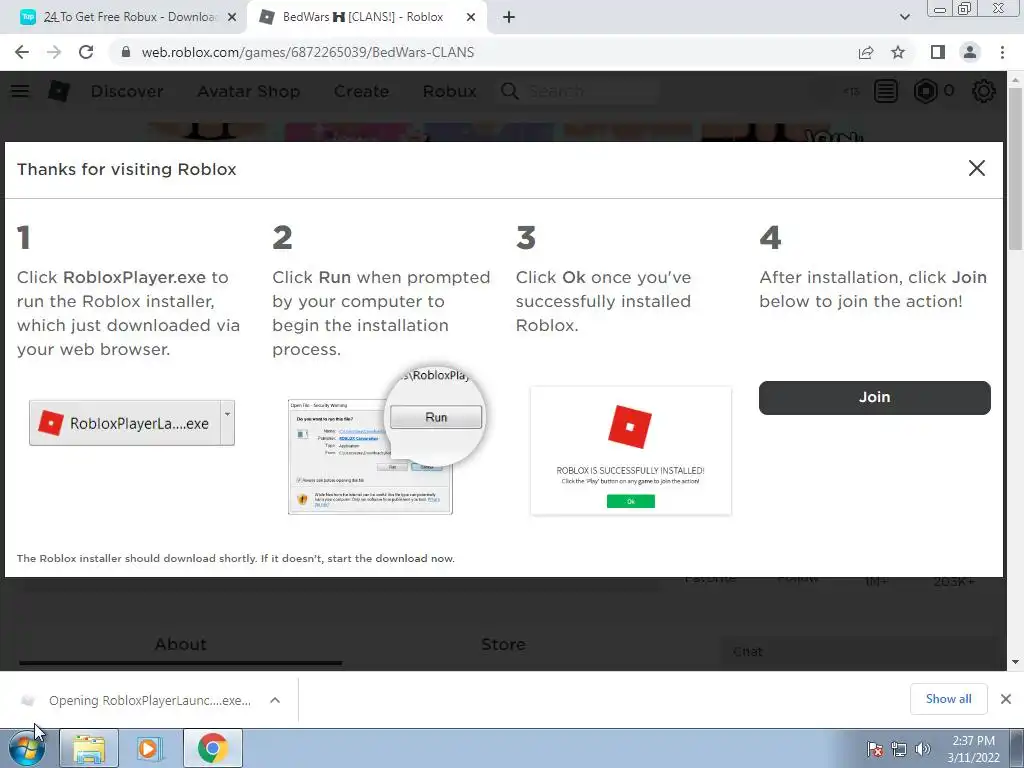Click the Roblox logo icon

point(59,91)
